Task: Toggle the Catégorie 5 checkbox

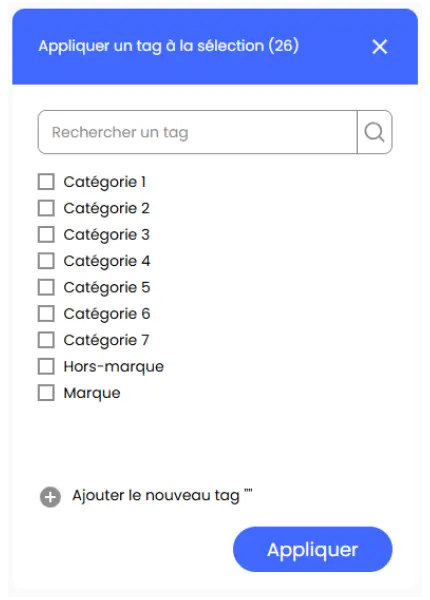Action: (x=46, y=287)
